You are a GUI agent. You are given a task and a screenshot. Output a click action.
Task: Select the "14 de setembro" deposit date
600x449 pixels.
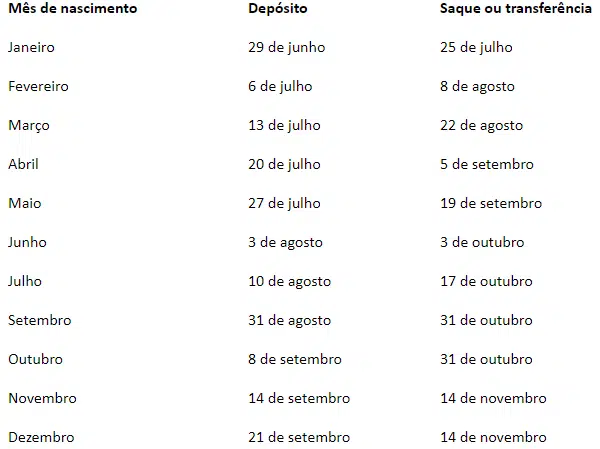point(299,398)
